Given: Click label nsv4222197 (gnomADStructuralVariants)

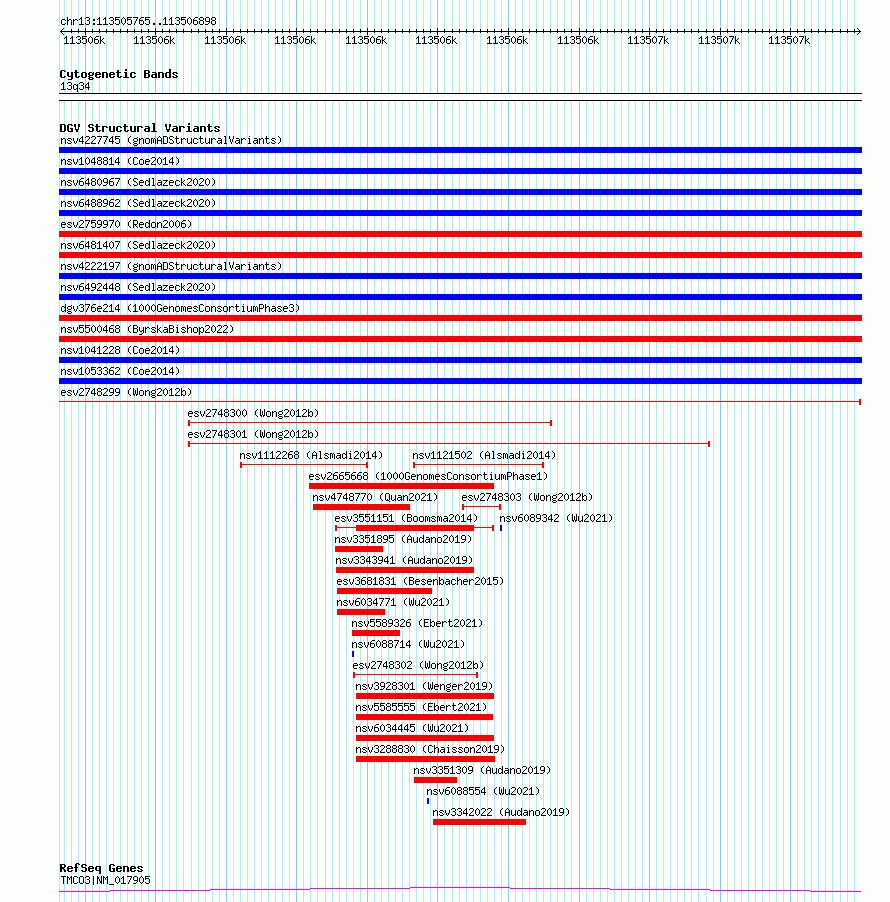Looking at the screenshot, I should (x=171, y=266).
